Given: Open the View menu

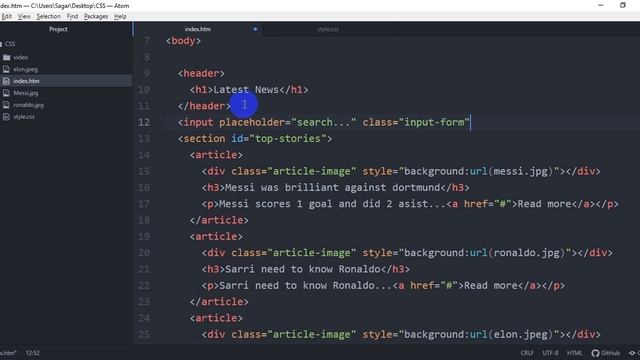Looking at the screenshot, I should pyautogui.click(x=24, y=16).
